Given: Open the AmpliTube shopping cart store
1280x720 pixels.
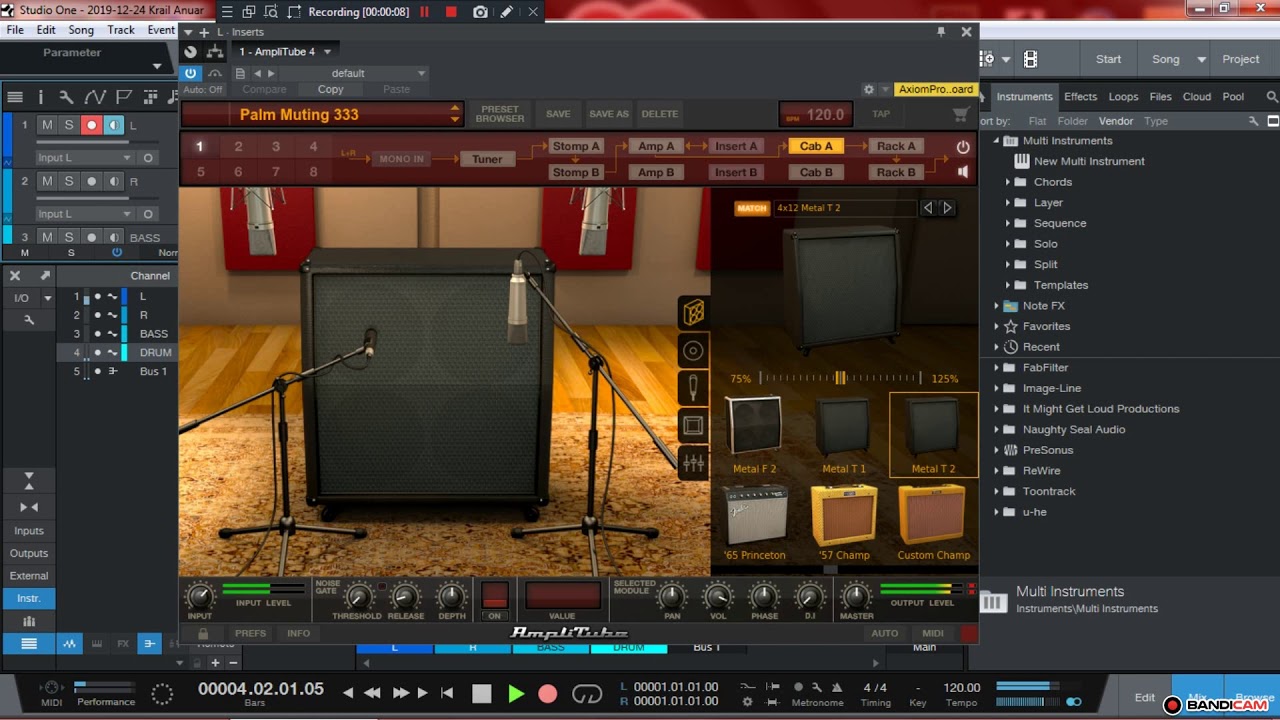Looking at the screenshot, I should pos(961,114).
